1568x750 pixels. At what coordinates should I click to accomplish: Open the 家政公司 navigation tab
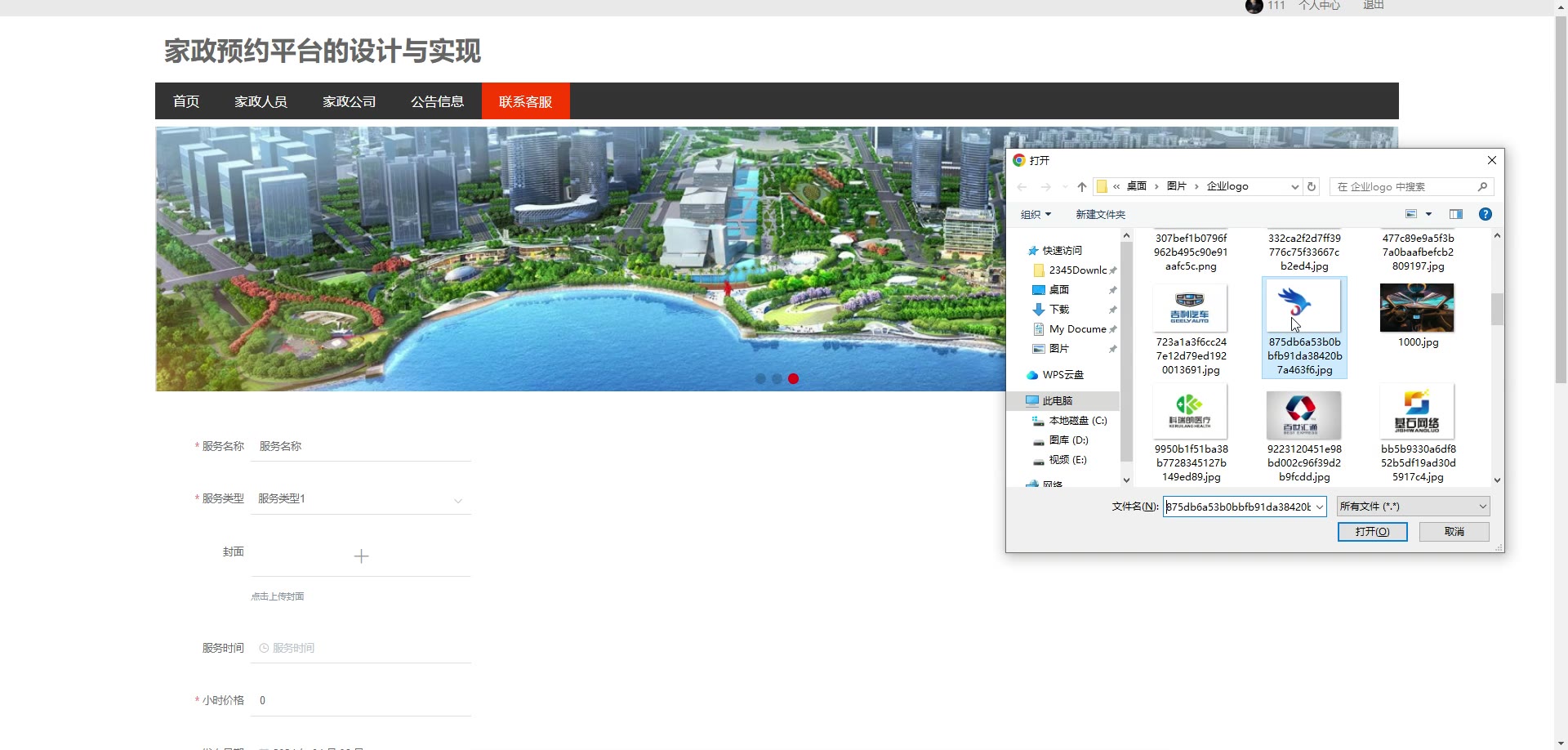[349, 101]
